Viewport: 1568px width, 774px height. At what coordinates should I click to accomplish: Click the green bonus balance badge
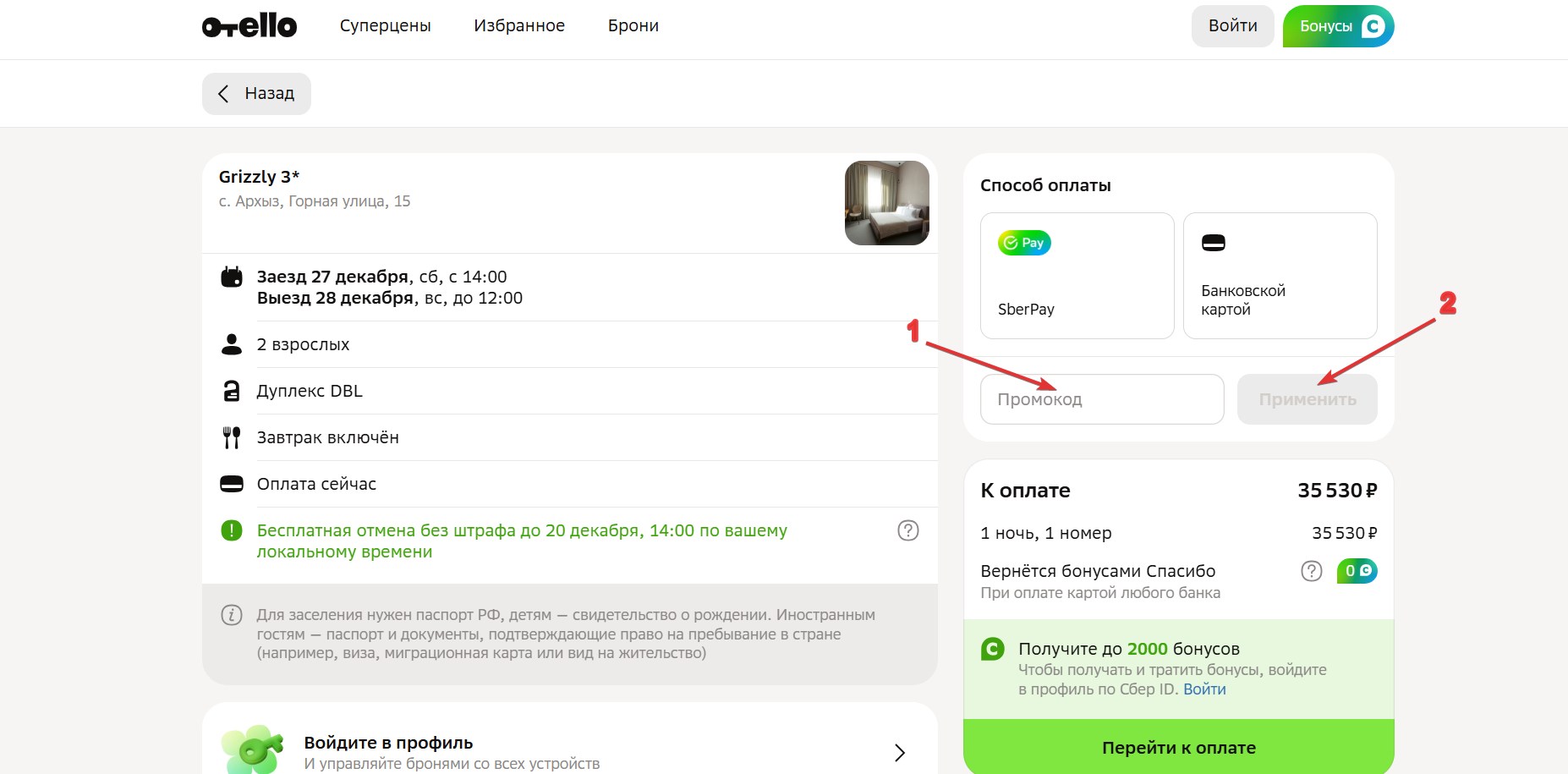point(1357,571)
